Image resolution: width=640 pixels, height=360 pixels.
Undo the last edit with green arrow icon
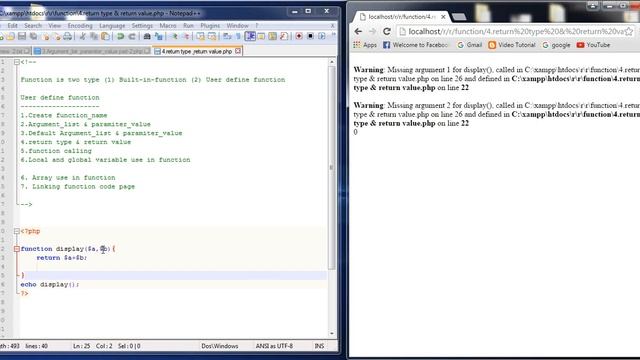(120, 36)
